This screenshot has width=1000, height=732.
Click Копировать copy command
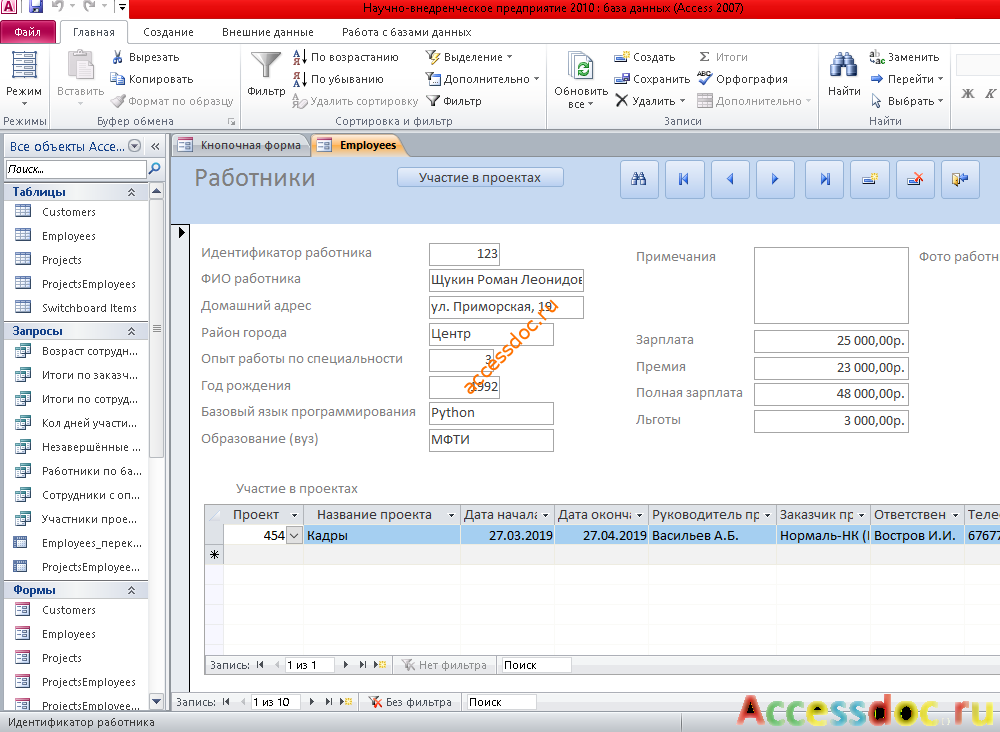[x=152, y=79]
